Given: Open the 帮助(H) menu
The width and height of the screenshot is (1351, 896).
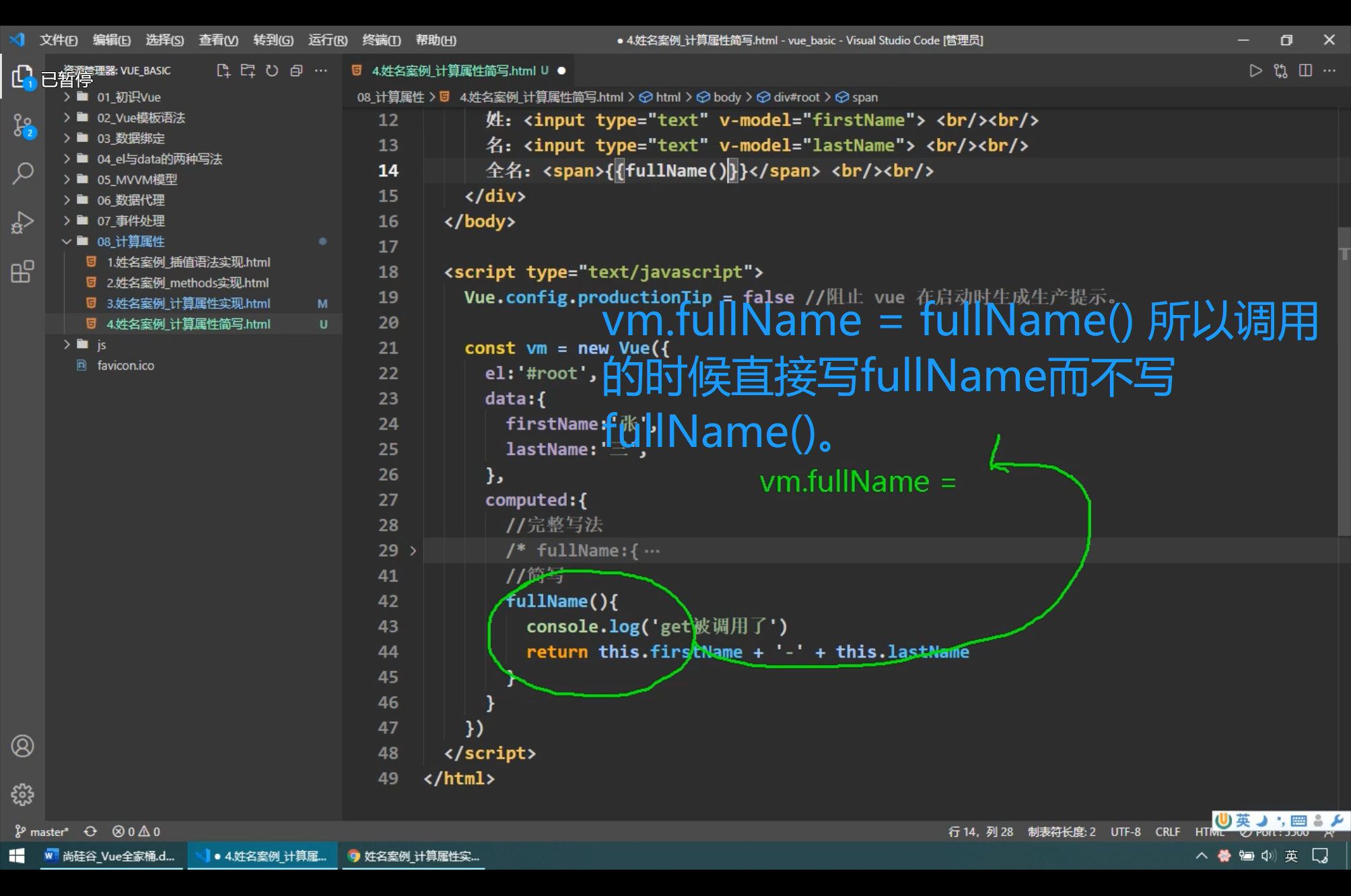Looking at the screenshot, I should pyautogui.click(x=436, y=40).
